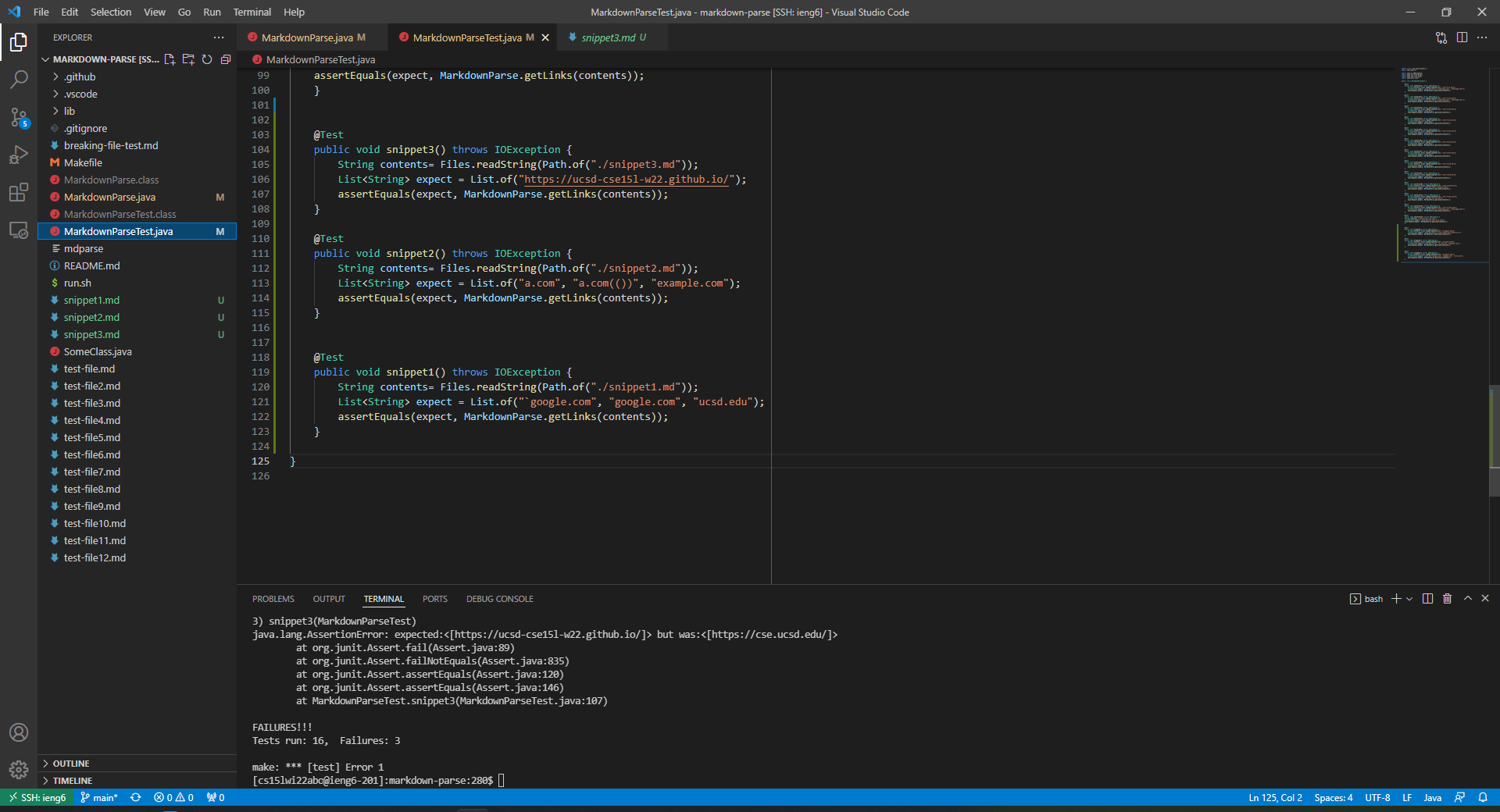This screenshot has height=812, width=1500.
Task: Open the Search view in activity bar
Action: 19,79
